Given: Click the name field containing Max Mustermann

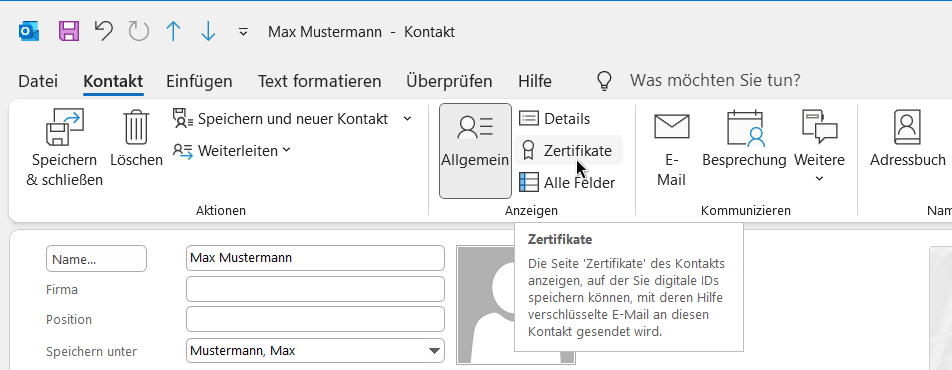Looking at the screenshot, I should pos(315,258).
